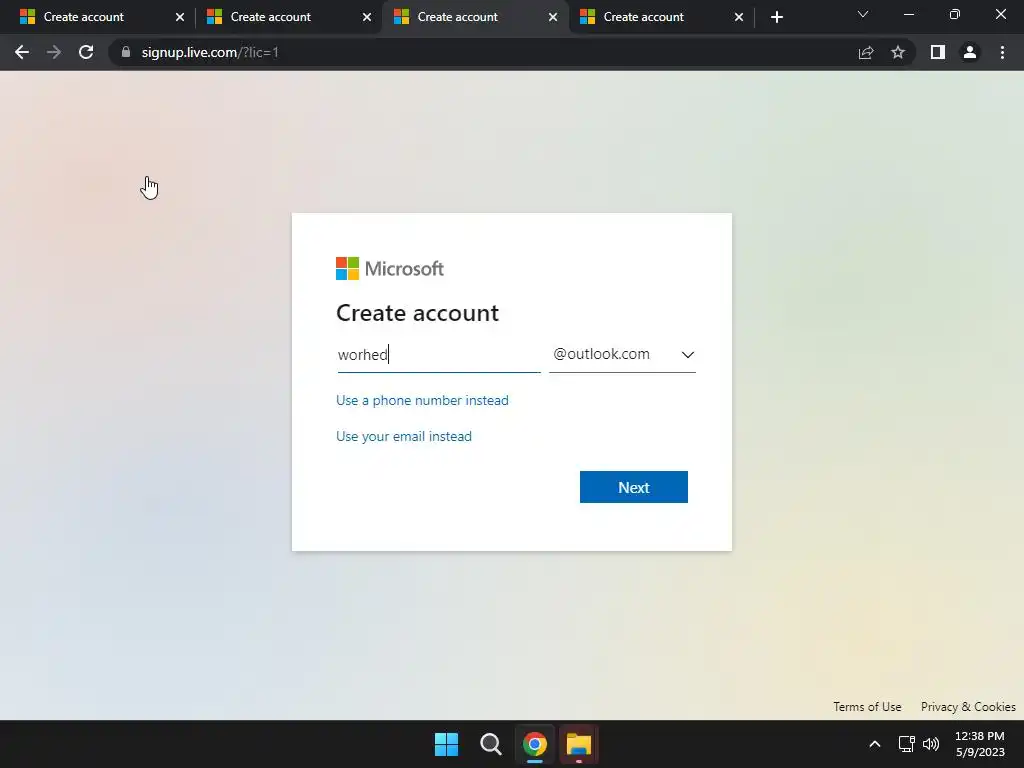This screenshot has width=1024, height=768.
Task: Open a new browser tab
Action: tap(776, 17)
